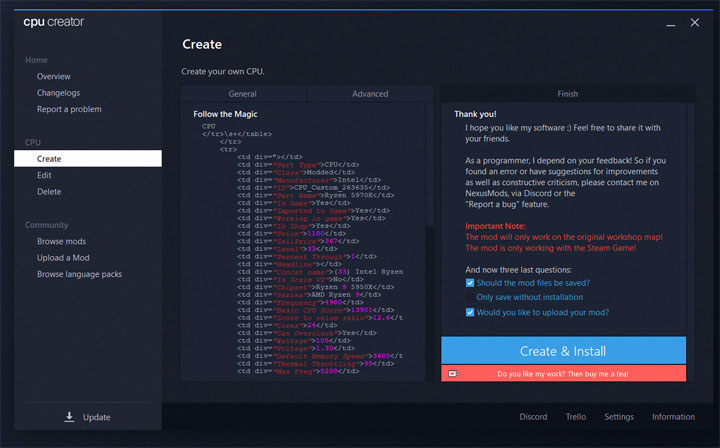The image size is (720, 448).
Task: Minimize the cpu creator window
Action: point(665,22)
